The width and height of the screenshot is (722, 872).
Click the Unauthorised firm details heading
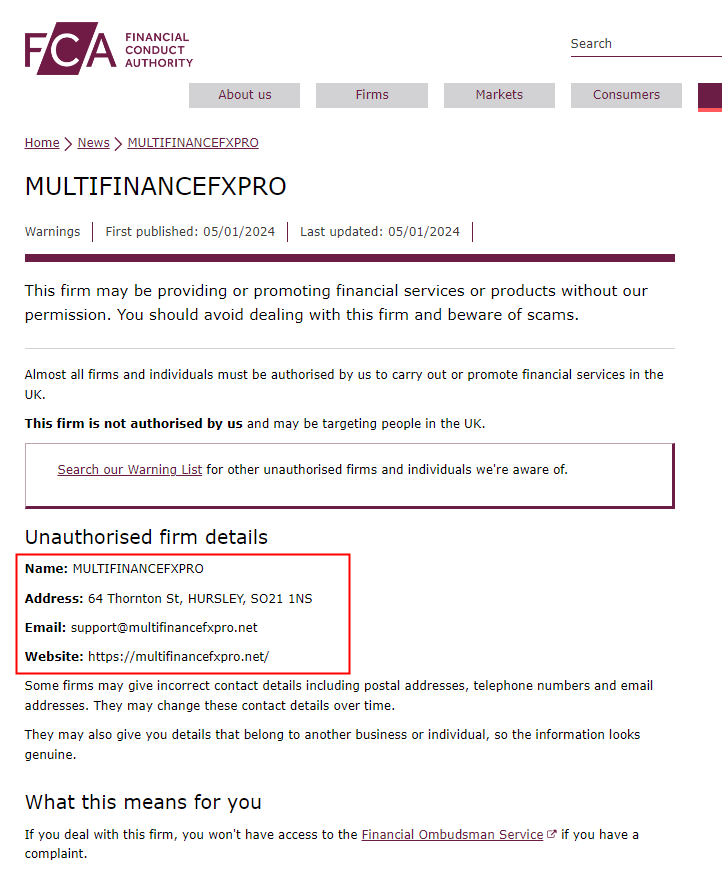click(x=146, y=537)
